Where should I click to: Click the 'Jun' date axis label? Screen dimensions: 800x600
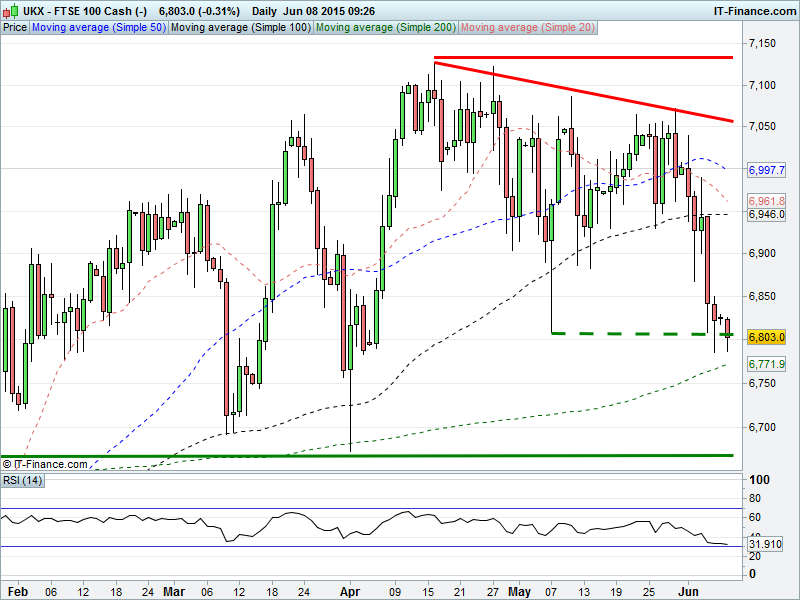[688, 592]
